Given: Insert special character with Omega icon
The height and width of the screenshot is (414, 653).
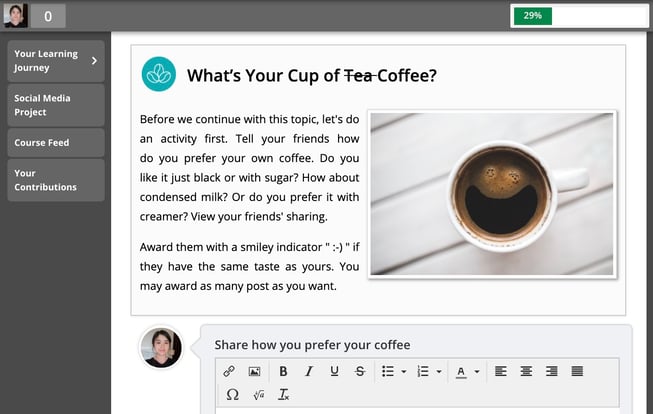Looking at the screenshot, I should [232, 395].
